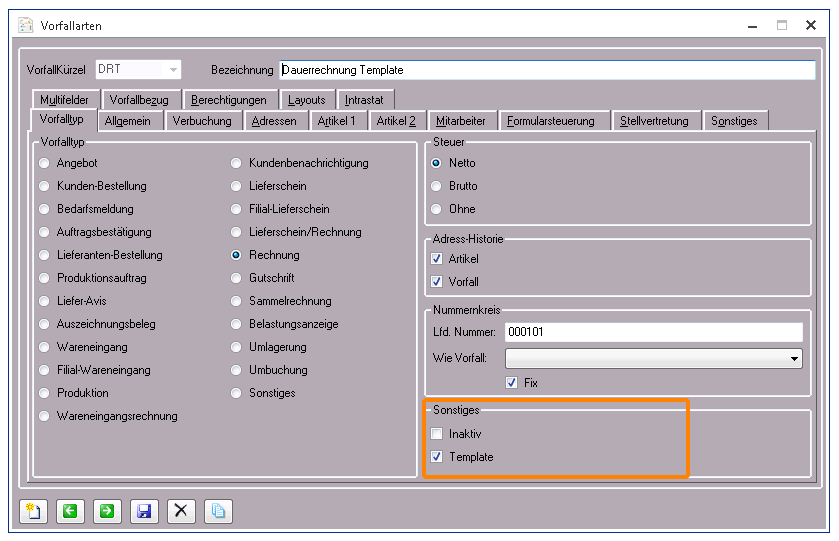Save using the floppy disk icon

tap(144, 511)
